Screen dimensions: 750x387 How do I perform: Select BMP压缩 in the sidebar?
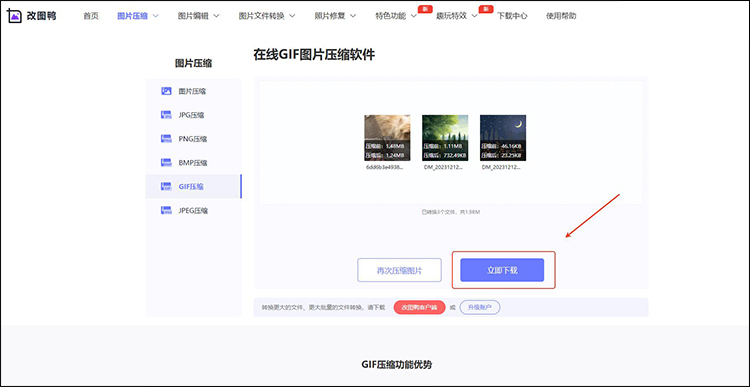pyautogui.click(x=194, y=163)
